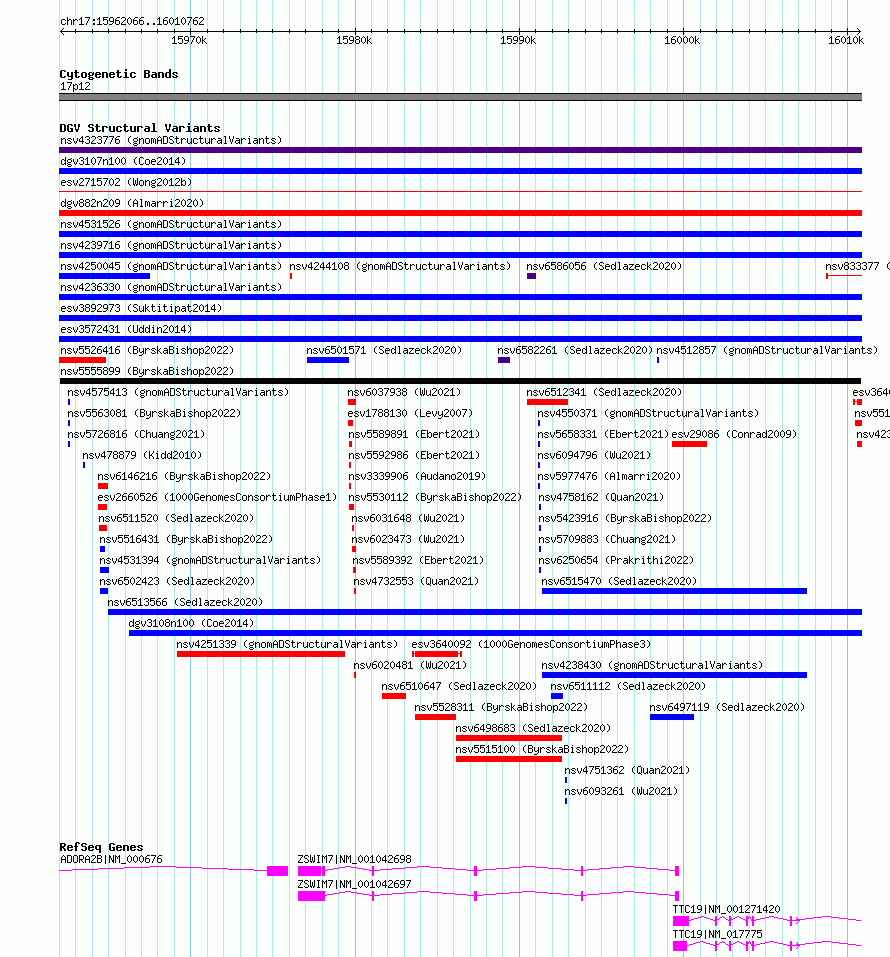
Task: Open variant nsv4323776 (gnomADStructuralVariants) label
Action: click(x=171, y=140)
